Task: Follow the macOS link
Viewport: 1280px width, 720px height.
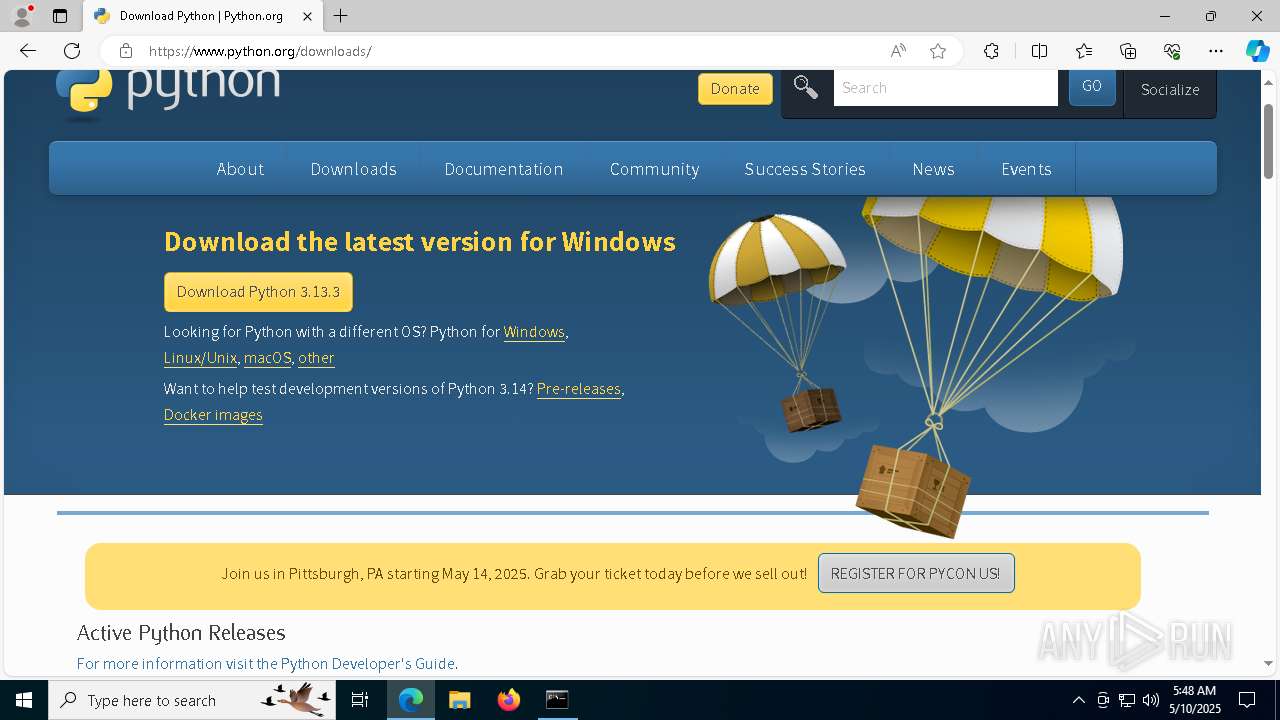Action: pyautogui.click(x=268, y=358)
